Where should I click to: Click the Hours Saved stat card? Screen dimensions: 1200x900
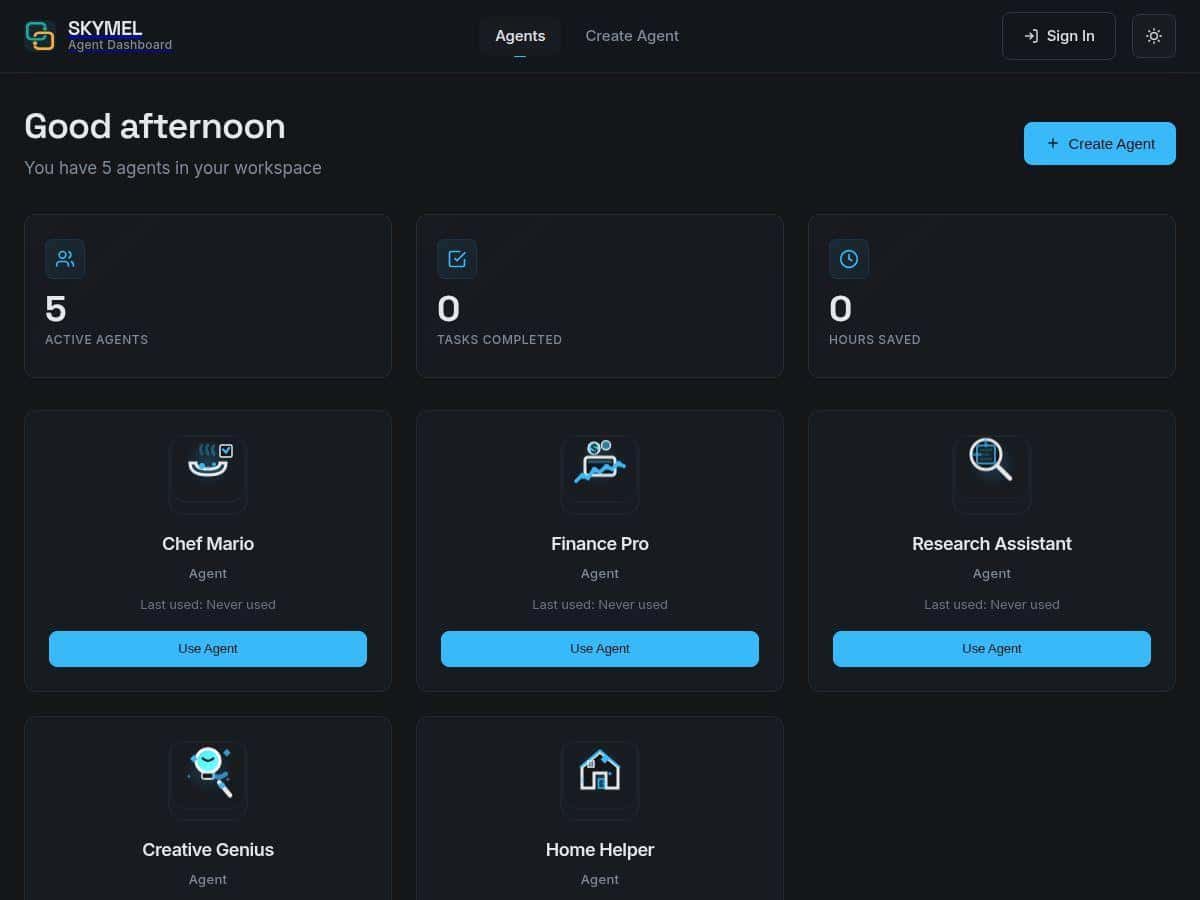click(991, 295)
